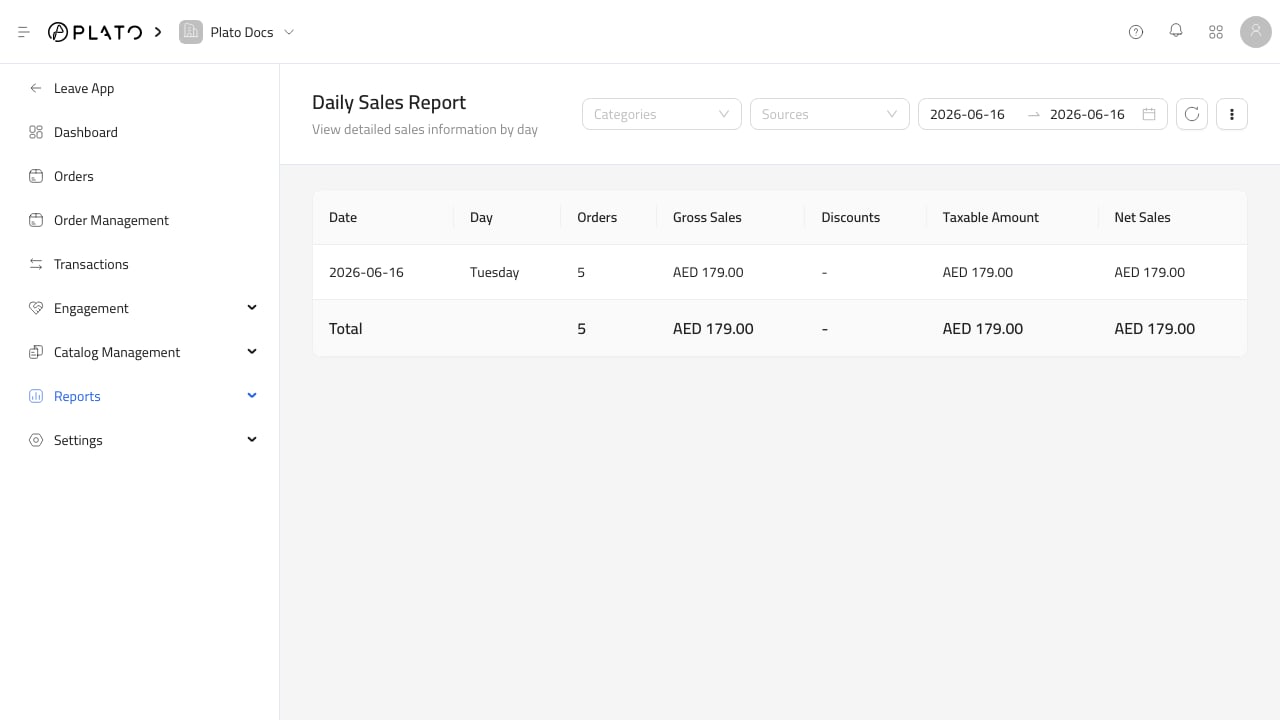Screen dimensions: 1280x720
Task: Click the Leave App back arrow icon
Action: [x=36, y=88]
